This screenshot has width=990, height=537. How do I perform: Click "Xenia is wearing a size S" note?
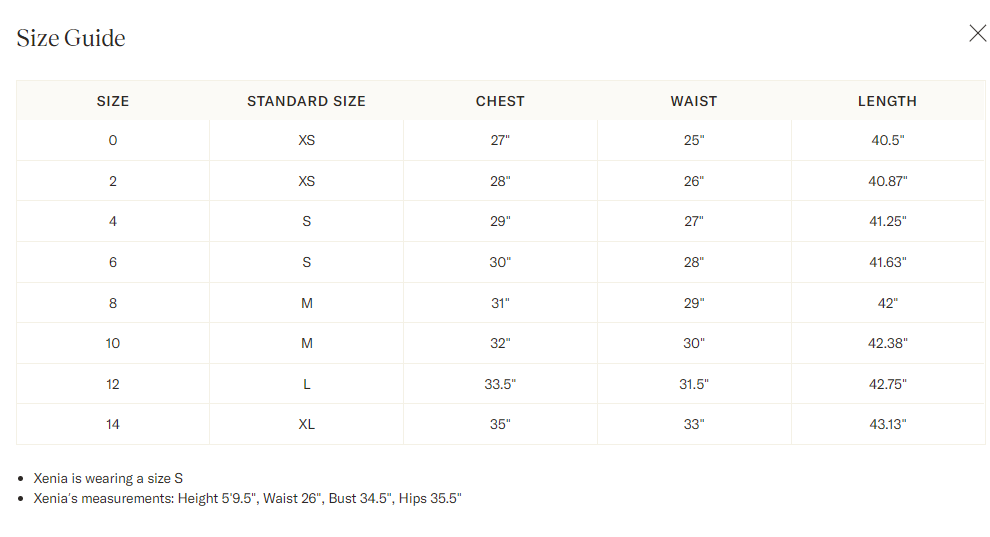point(108,478)
